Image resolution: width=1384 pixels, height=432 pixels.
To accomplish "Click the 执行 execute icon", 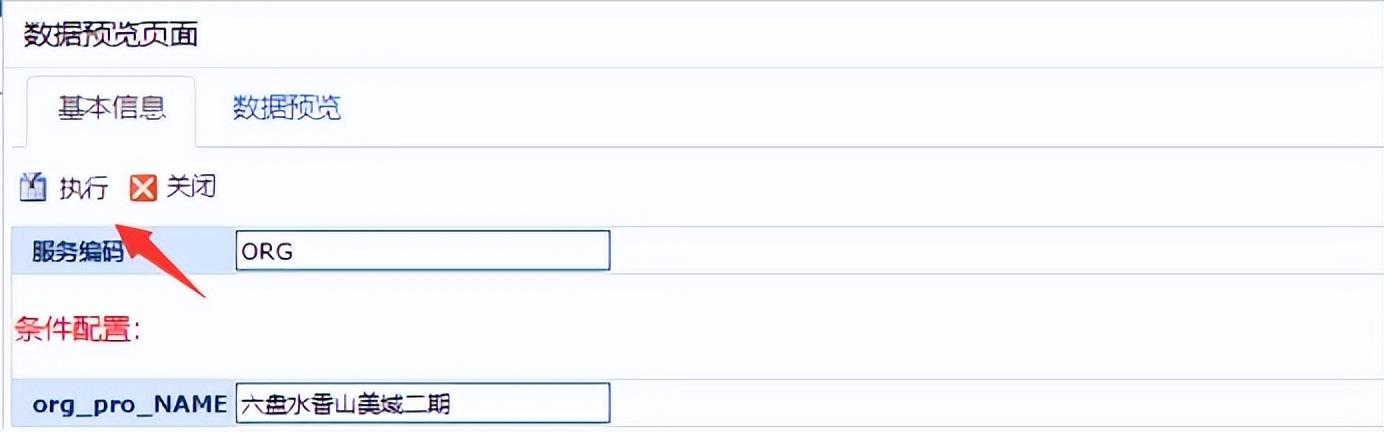I will point(33,187).
